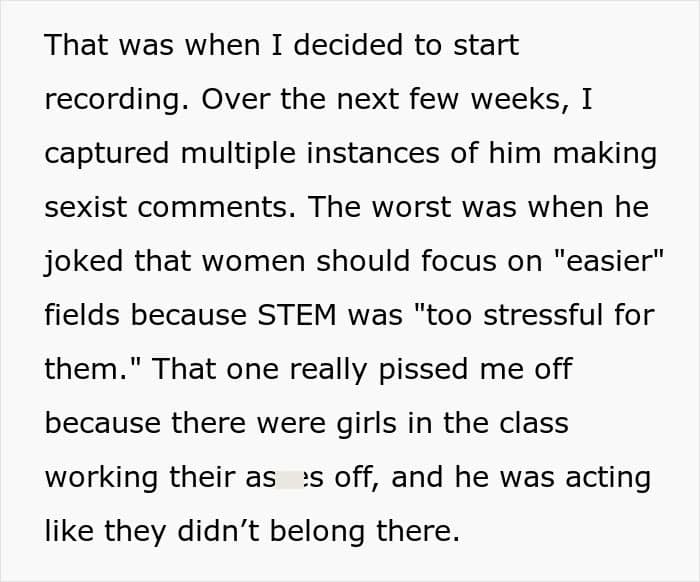This screenshot has height=582, width=700.
Task: Click the word "girls"
Action: (x=366, y=424)
